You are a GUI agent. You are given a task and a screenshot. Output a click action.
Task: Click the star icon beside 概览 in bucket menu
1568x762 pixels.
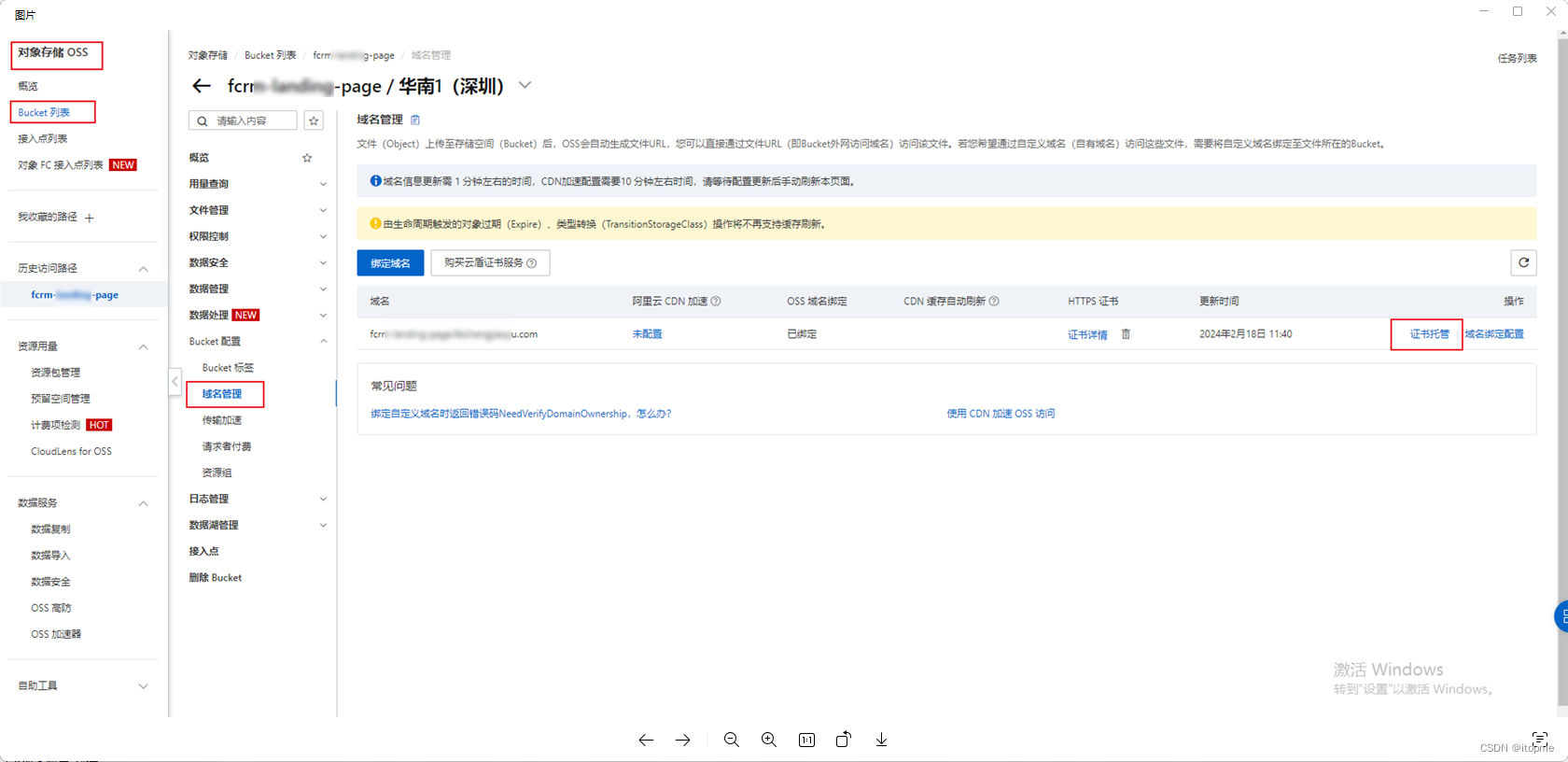pos(307,158)
